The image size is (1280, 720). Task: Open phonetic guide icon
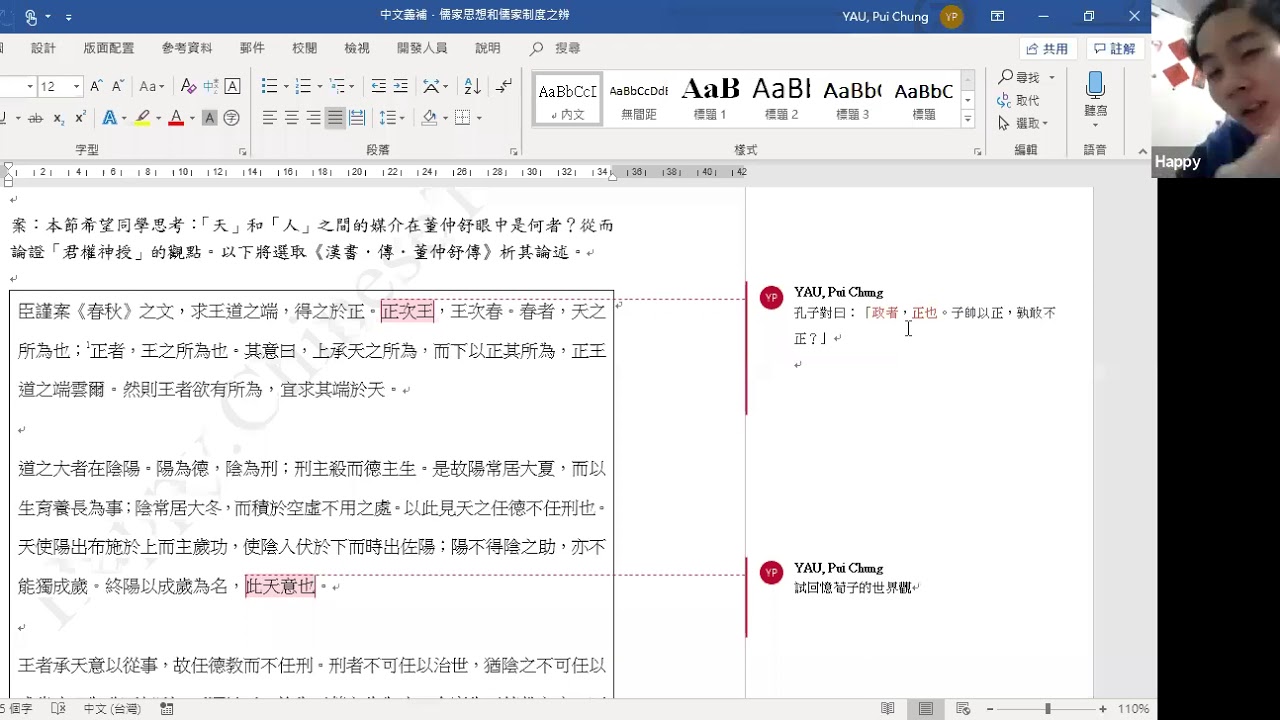pos(211,86)
